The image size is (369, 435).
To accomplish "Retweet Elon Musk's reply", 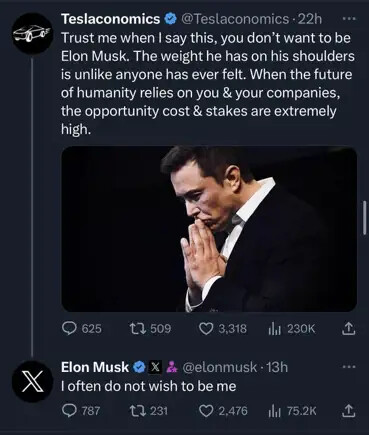I will click(x=148, y=410).
